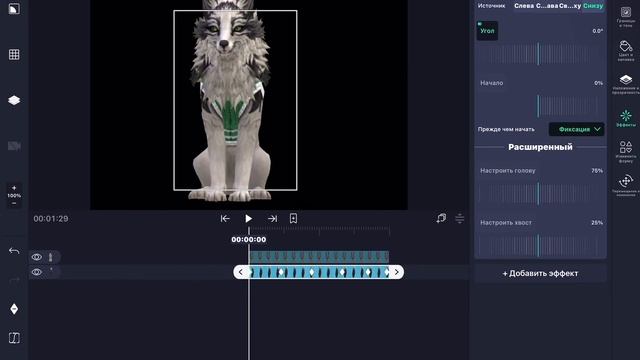This screenshot has width=640, height=360.
Task: Click the 75% head value
Action: coord(597,171)
